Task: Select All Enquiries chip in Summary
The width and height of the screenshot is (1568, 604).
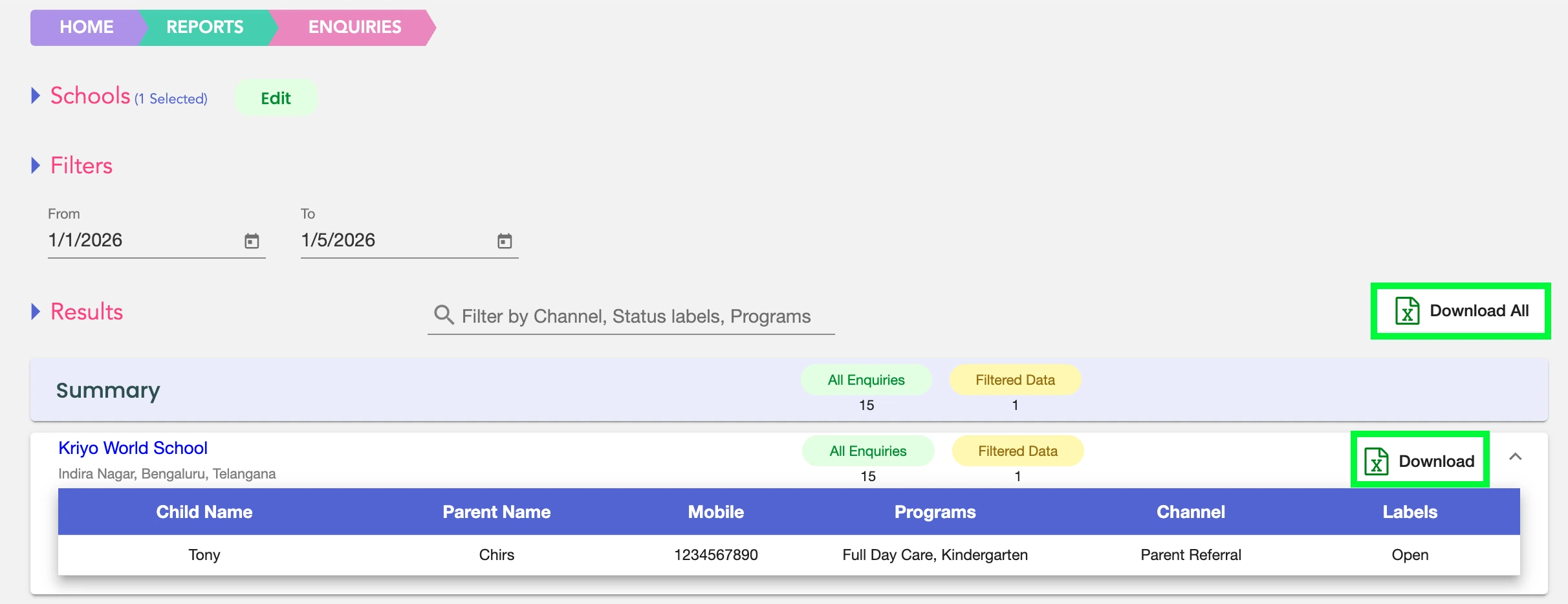Action: point(866,380)
